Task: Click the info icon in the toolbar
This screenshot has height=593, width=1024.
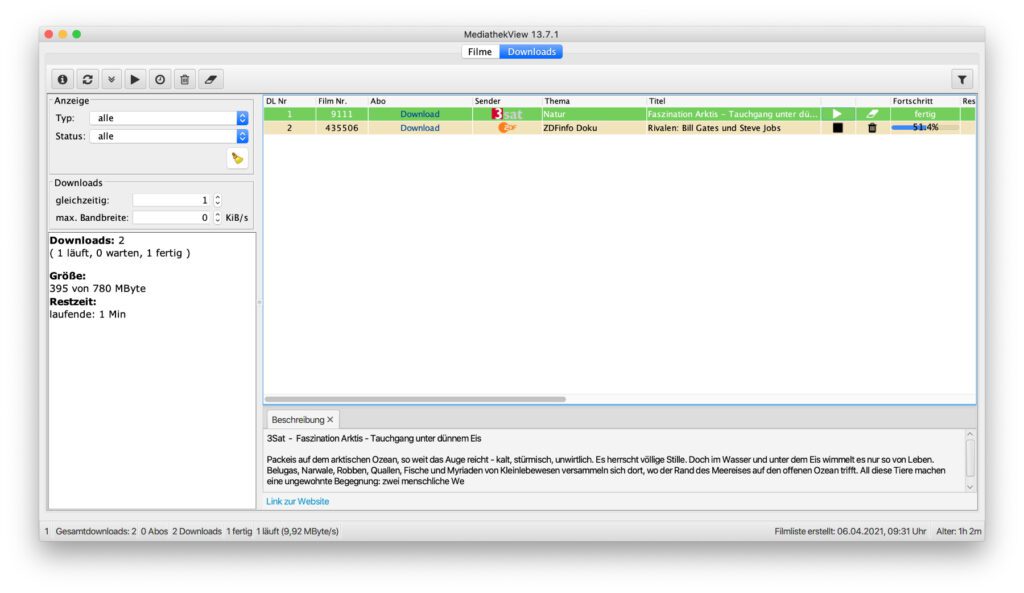Action: 63,79
